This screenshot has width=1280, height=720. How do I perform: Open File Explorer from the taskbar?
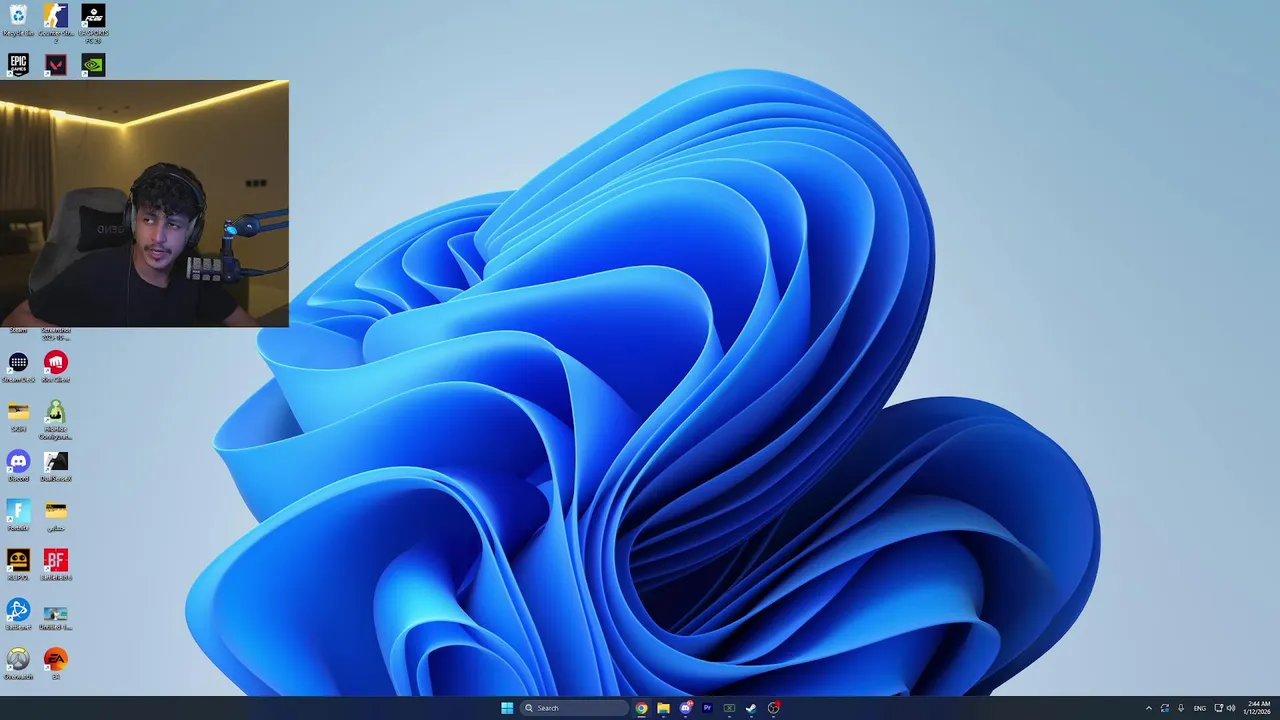pyautogui.click(x=663, y=708)
